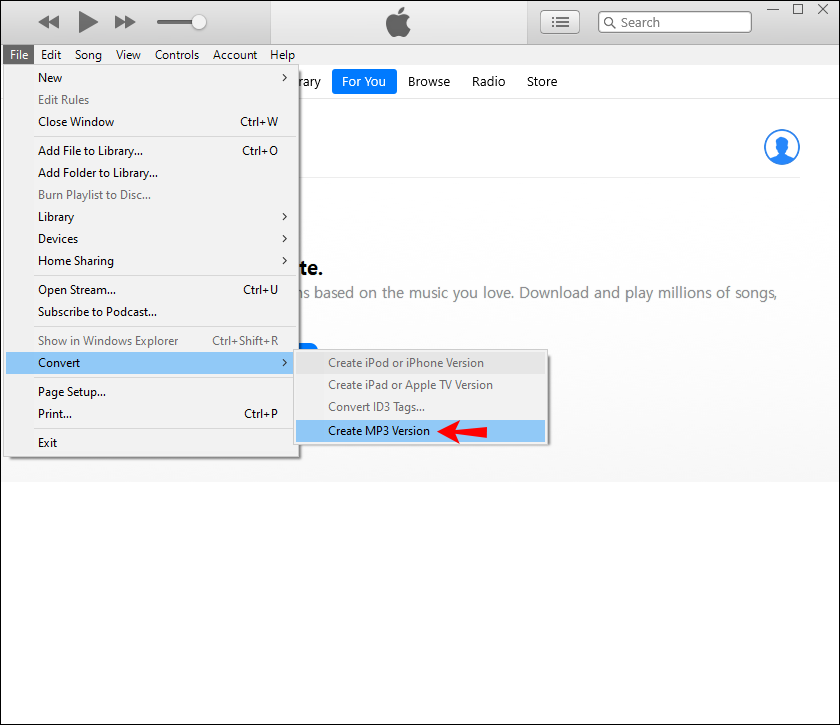Click Create iPod or iPhone Version
Viewport: 840px width, 725px height.
pyautogui.click(x=421, y=363)
